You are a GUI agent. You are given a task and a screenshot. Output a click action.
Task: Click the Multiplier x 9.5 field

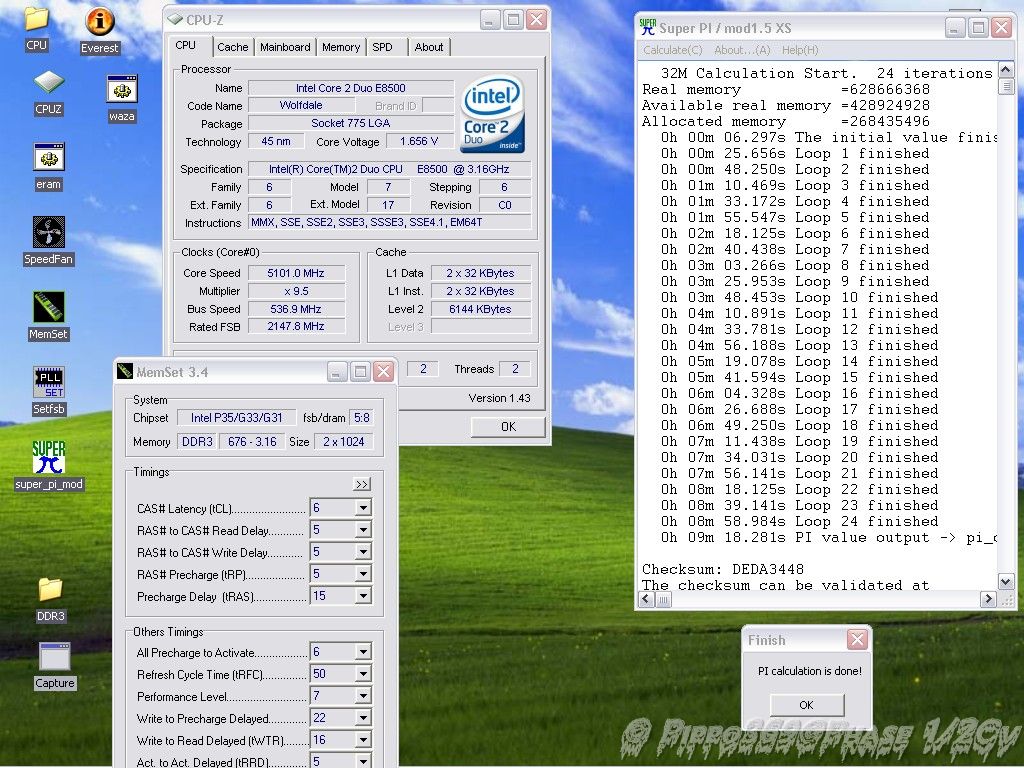coord(296,291)
